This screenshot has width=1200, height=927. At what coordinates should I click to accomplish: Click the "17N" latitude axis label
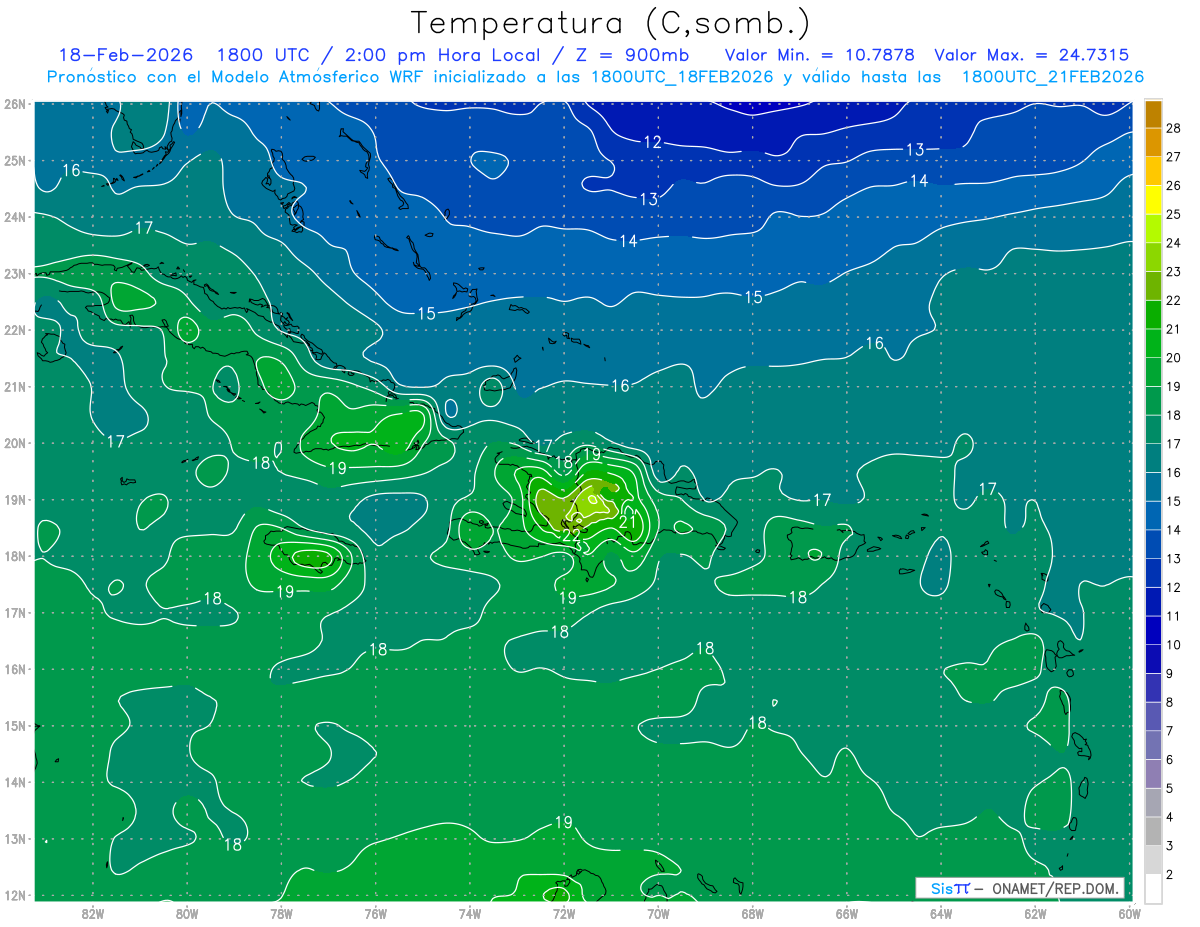click(x=15, y=613)
